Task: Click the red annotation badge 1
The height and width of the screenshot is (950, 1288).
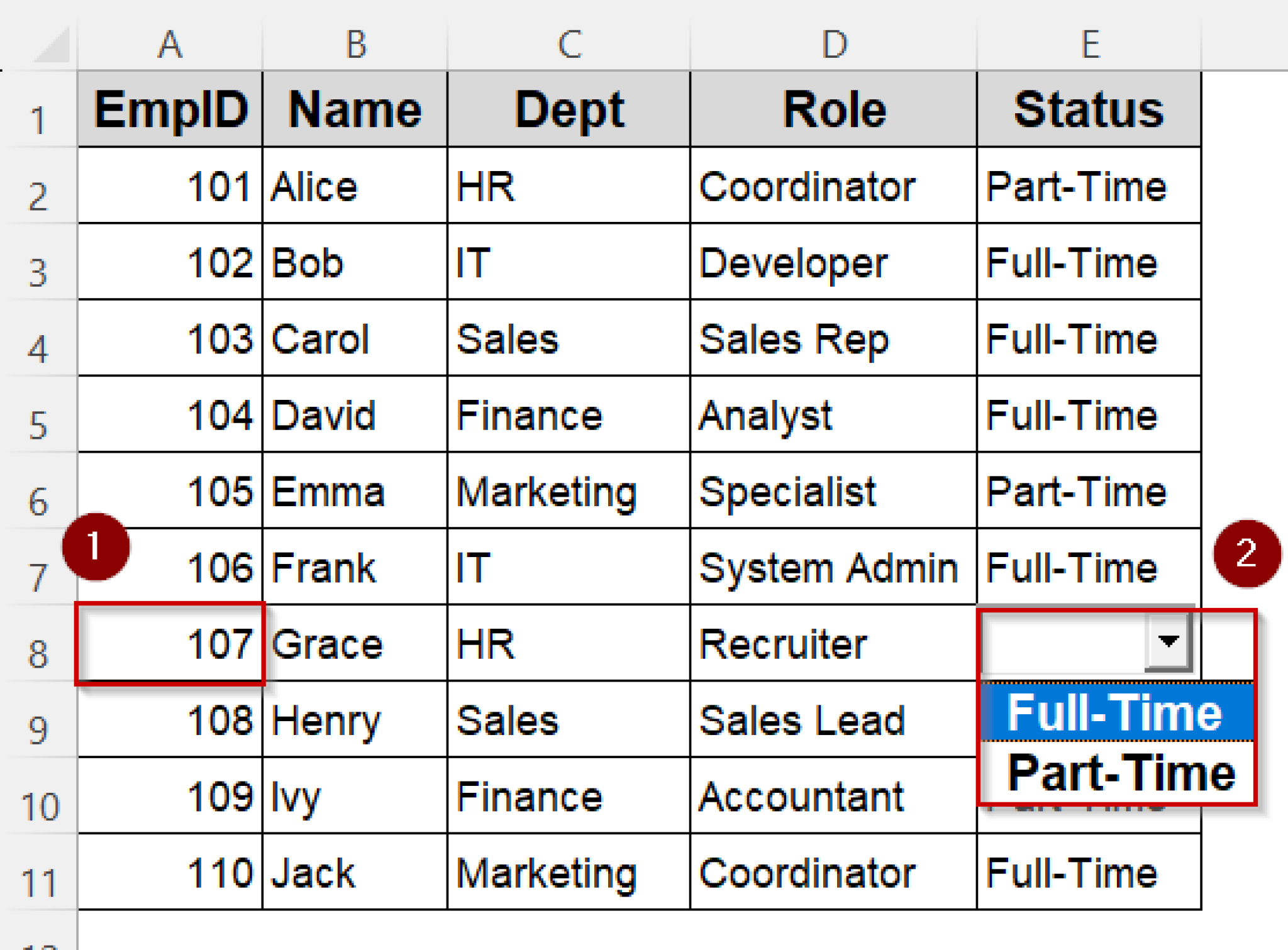Action: coord(96,547)
